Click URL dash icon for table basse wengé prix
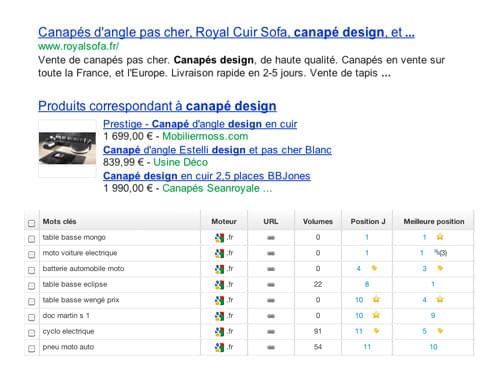The image size is (500, 378). (x=271, y=300)
